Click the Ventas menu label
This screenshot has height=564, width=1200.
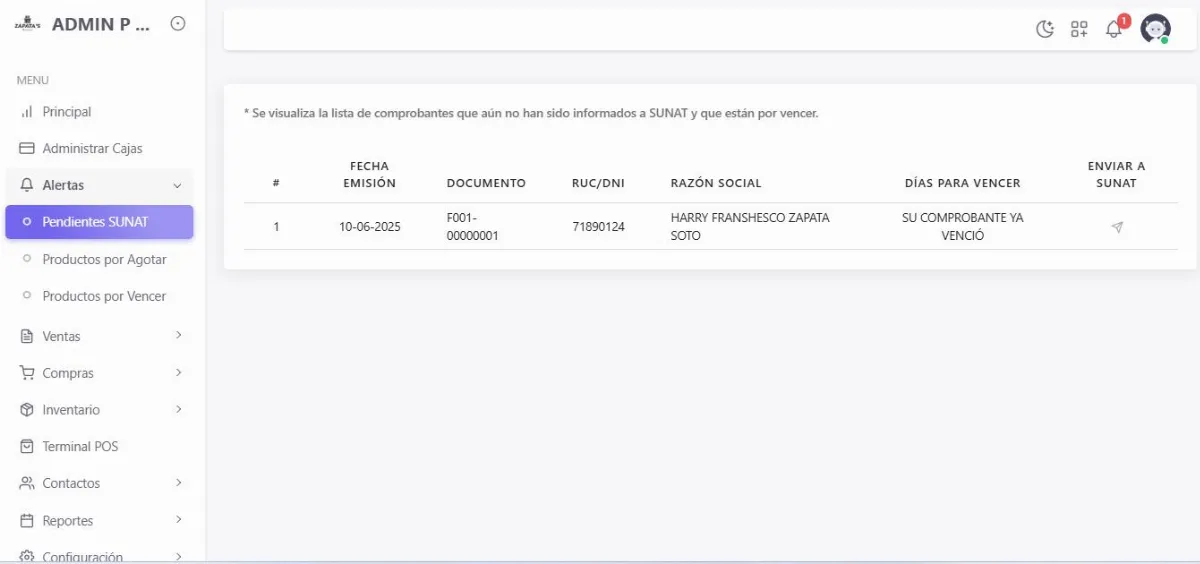click(x=61, y=336)
